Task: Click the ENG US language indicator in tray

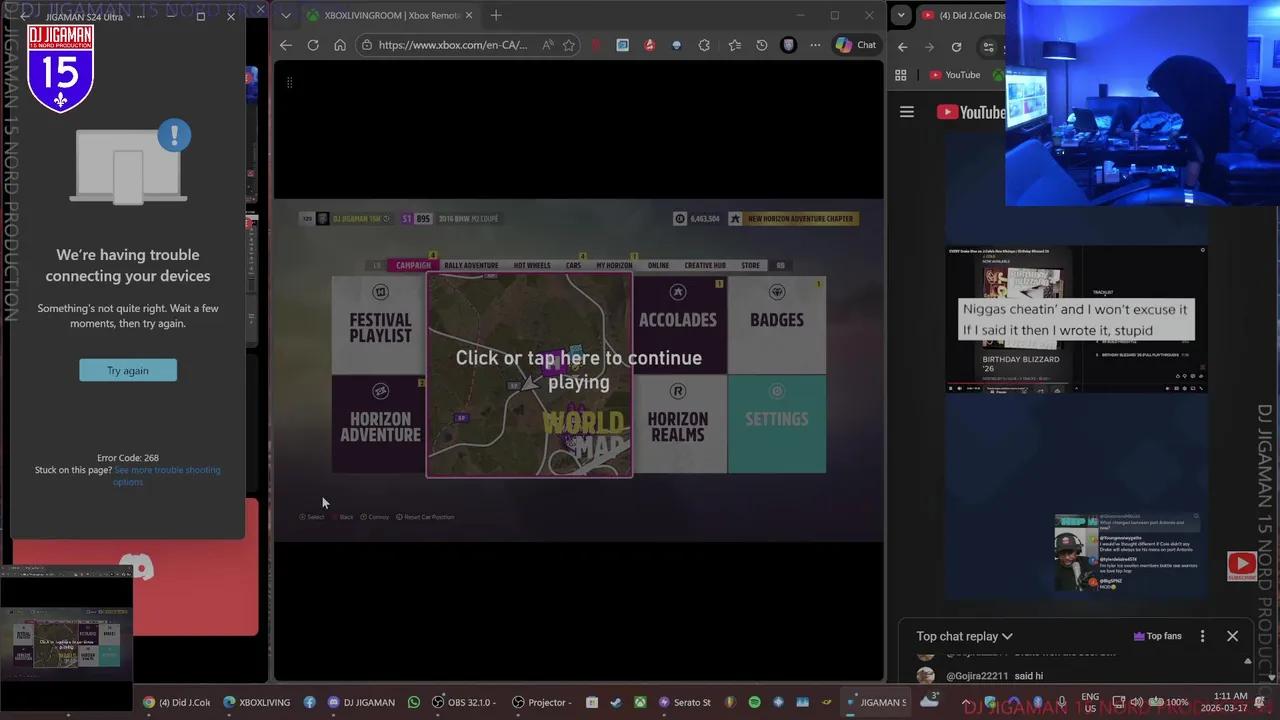Action: [x=1090, y=702]
